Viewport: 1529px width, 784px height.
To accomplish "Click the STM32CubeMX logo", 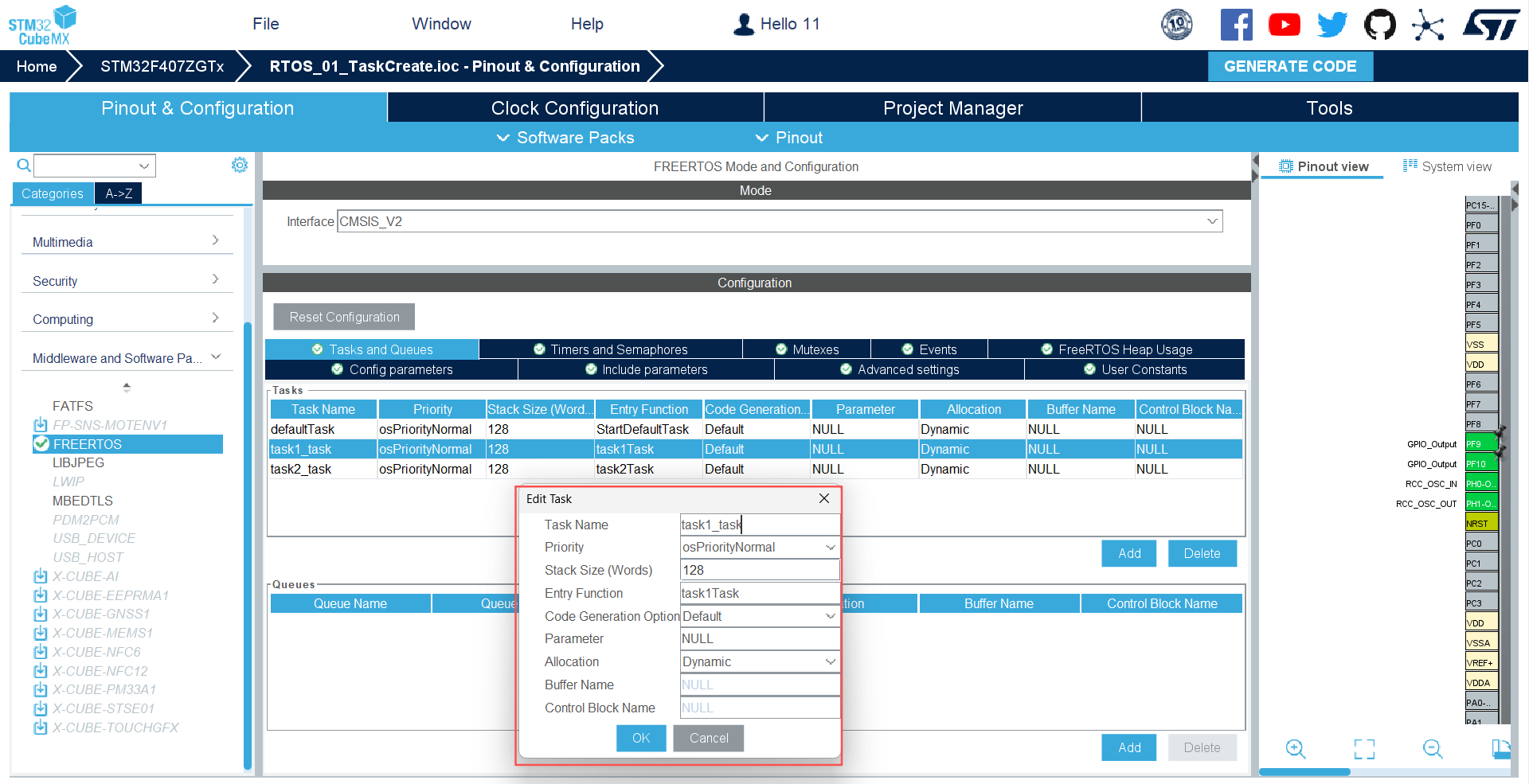I will 42,25.
